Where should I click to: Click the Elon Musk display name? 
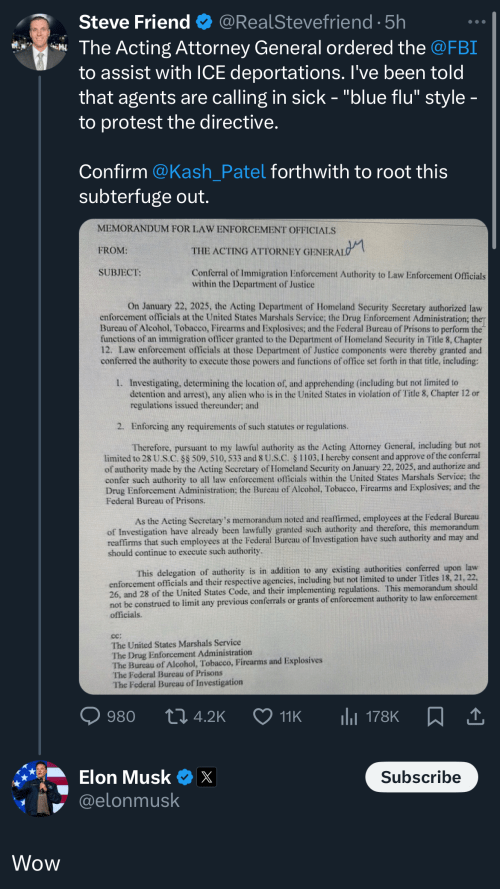coord(125,777)
